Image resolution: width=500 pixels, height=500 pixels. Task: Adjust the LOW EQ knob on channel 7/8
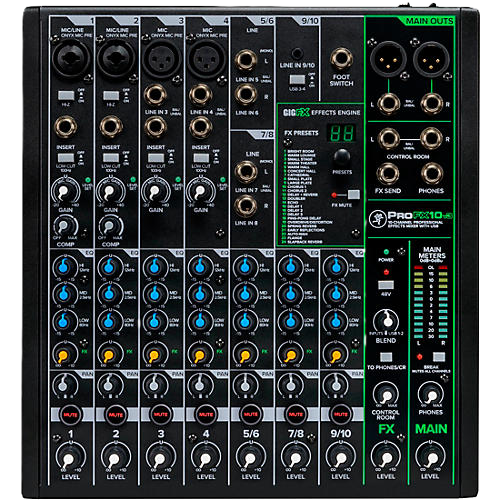291,321
